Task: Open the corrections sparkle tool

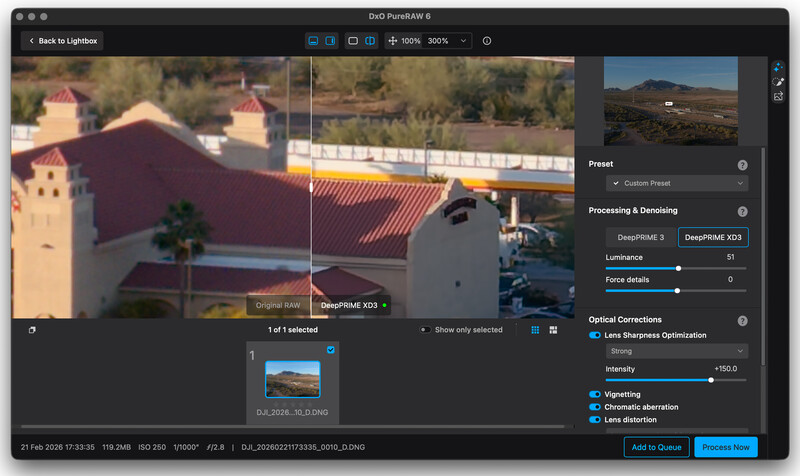Action: pos(778,67)
